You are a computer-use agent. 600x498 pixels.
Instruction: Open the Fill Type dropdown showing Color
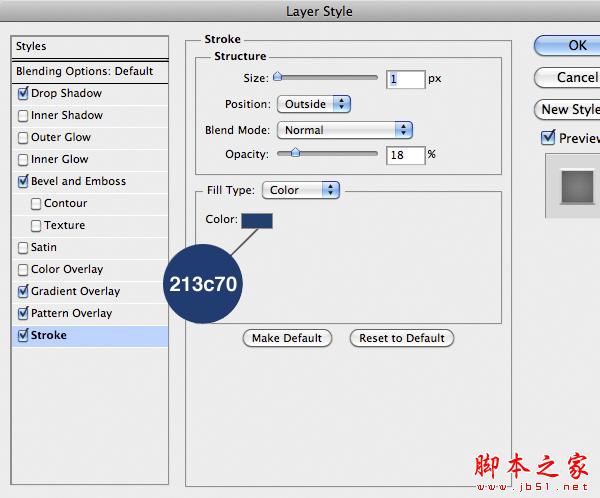pos(301,190)
